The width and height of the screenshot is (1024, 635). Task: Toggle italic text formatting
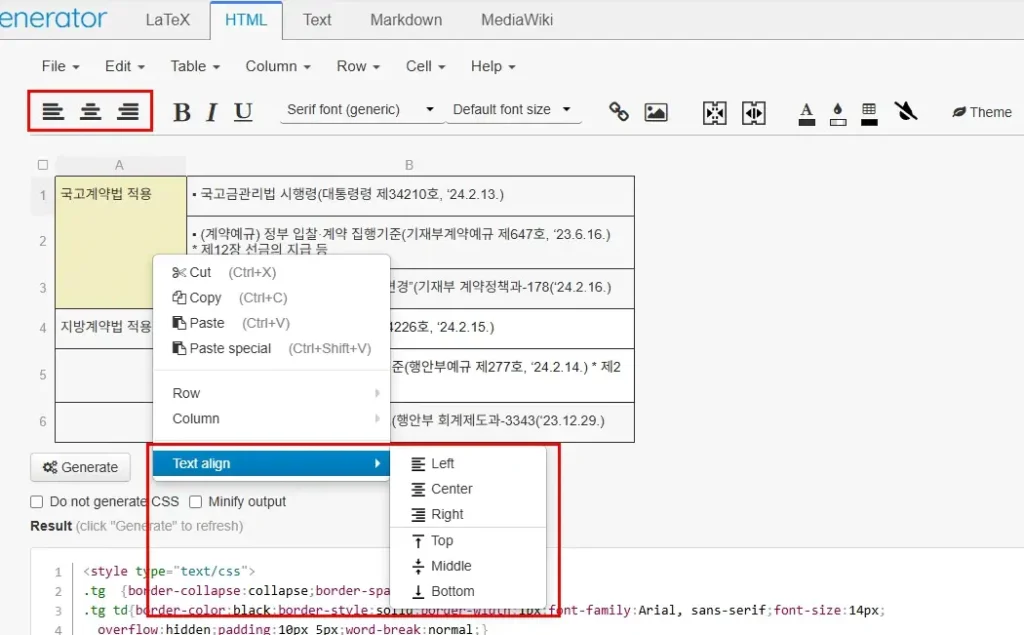(211, 112)
